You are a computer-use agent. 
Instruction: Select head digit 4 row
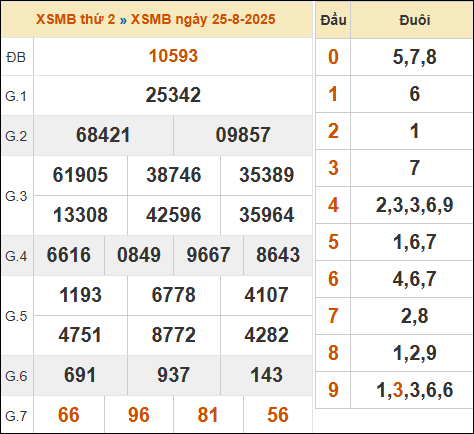pyautogui.click(x=394, y=205)
